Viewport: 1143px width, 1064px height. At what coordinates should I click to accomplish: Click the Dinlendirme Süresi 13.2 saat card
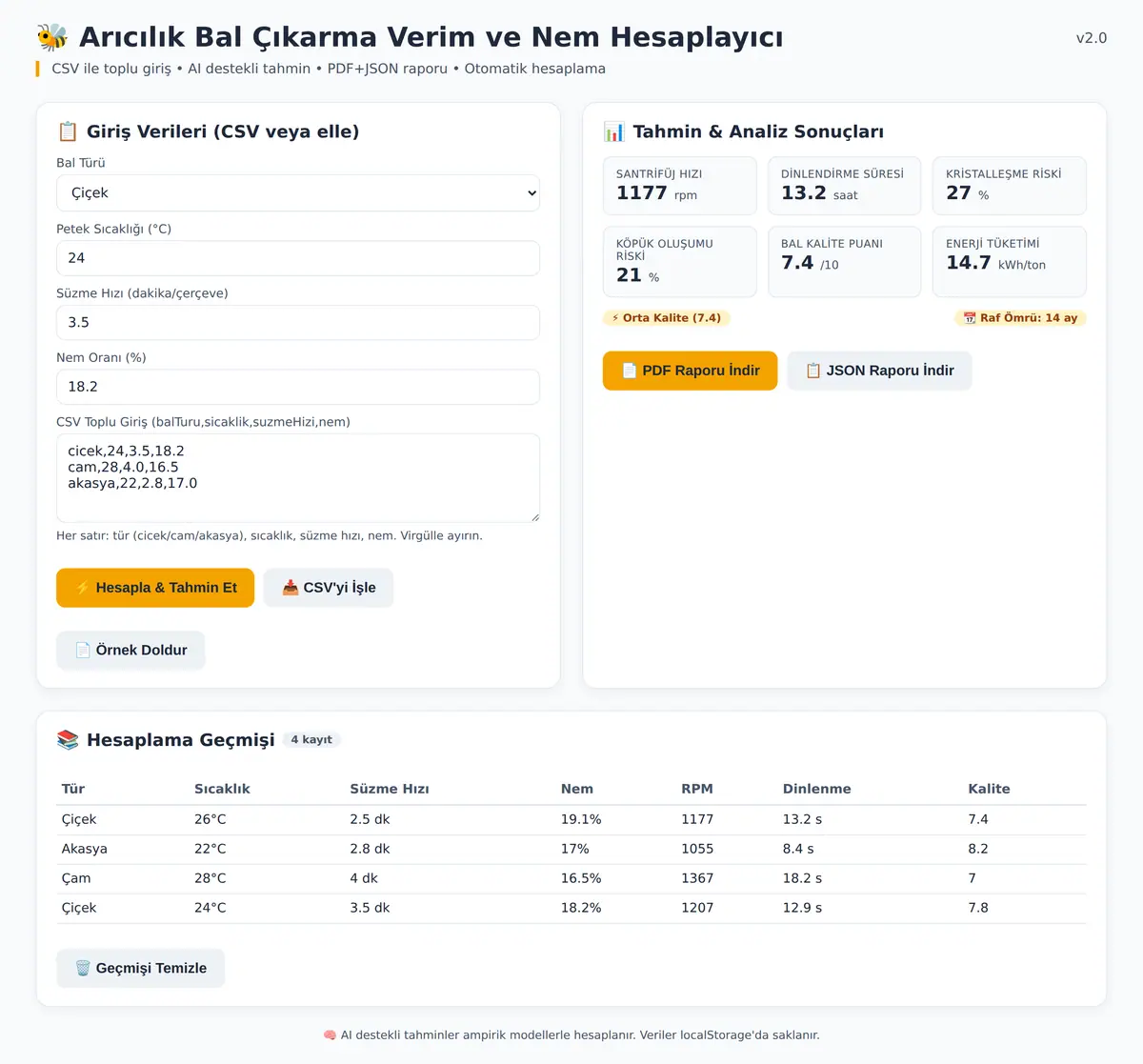(845, 186)
